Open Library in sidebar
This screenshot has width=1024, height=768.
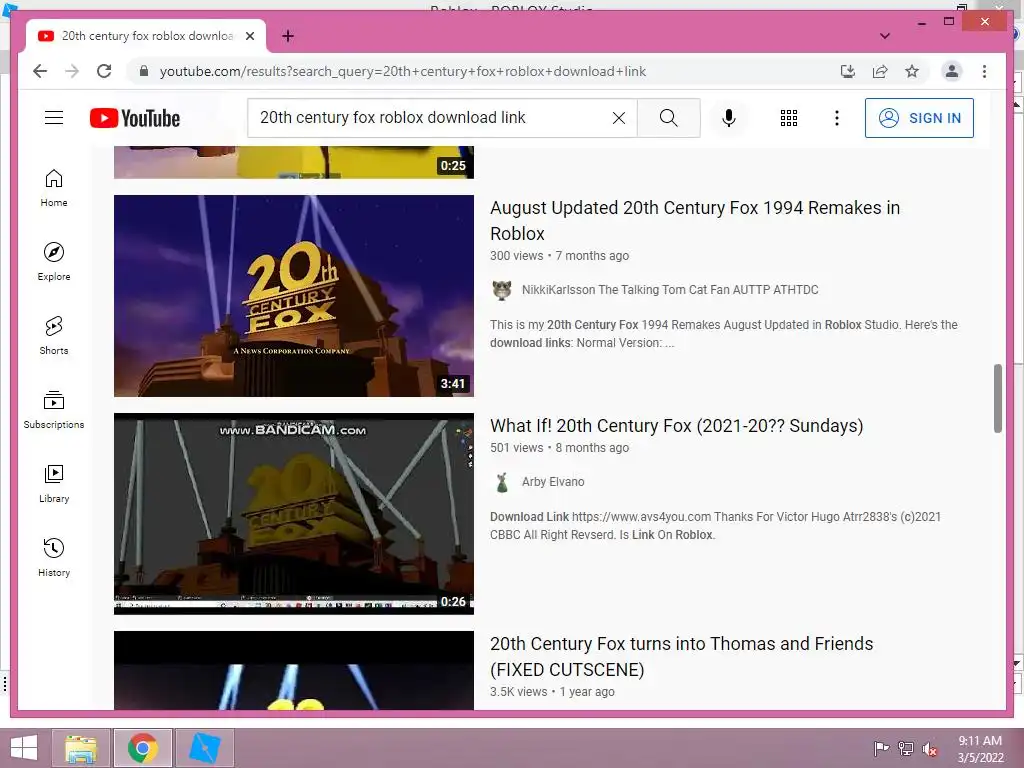(x=54, y=484)
